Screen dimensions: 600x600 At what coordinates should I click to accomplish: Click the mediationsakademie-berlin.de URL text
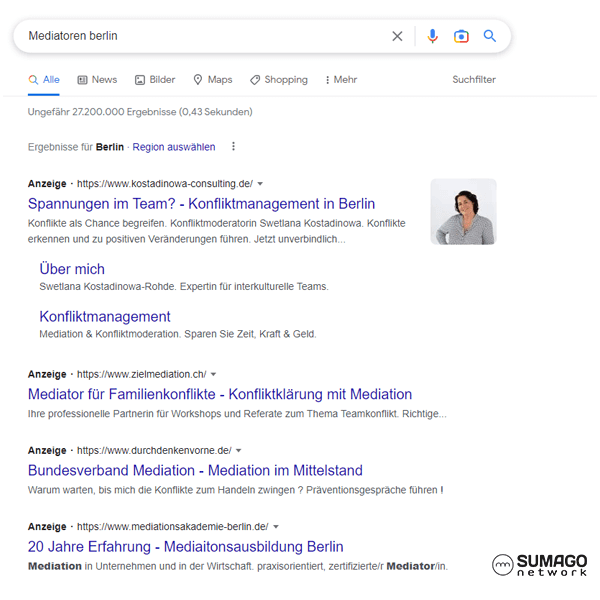coord(173,527)
